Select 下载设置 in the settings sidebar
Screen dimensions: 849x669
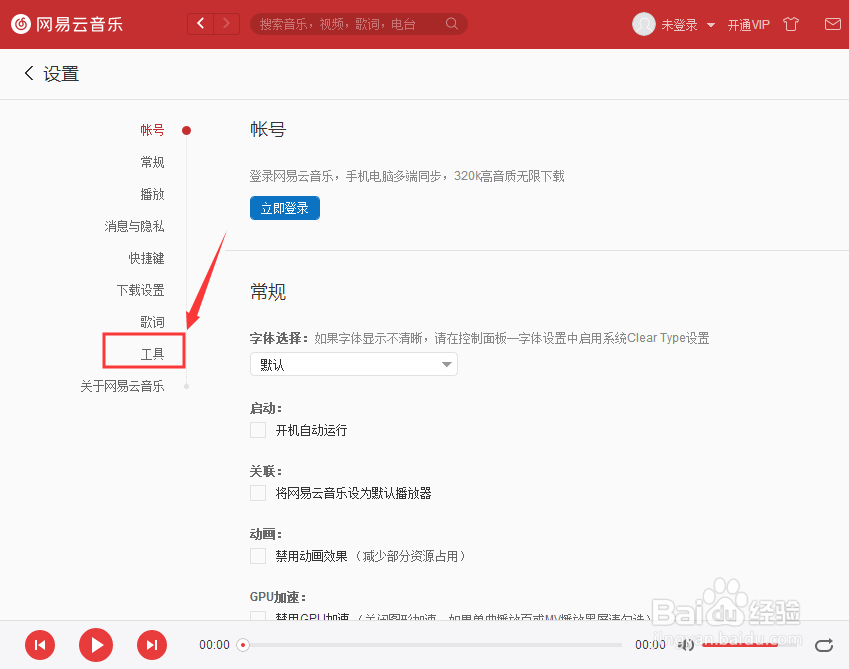[140, 290]
